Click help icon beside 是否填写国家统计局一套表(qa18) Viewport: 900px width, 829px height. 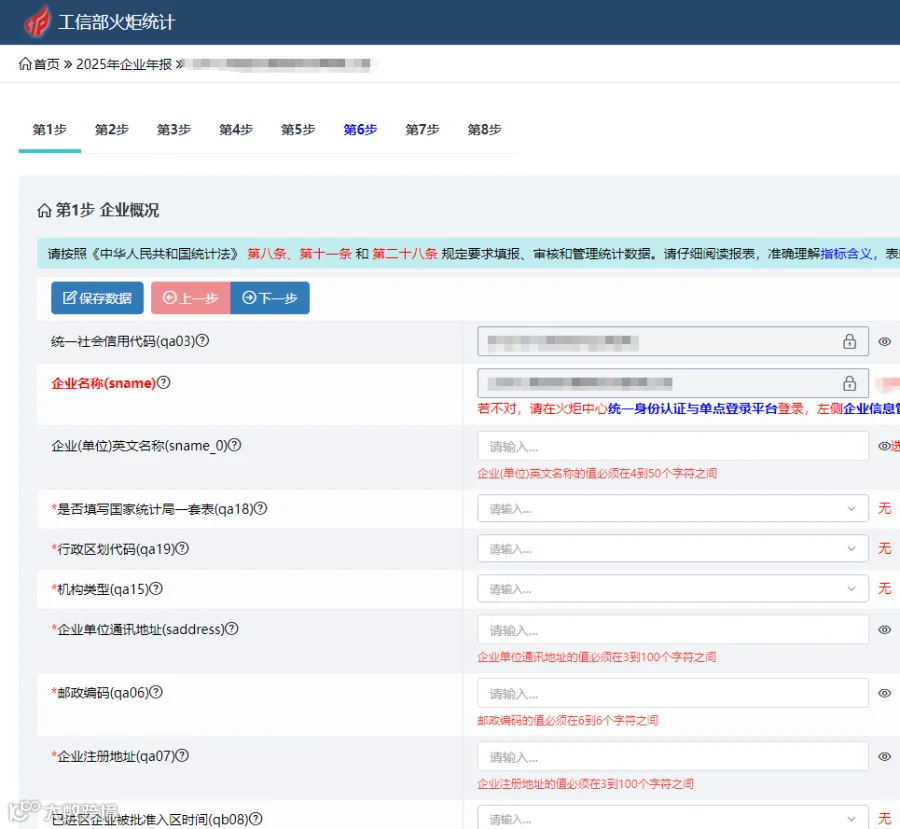click(x=261, y=509)
